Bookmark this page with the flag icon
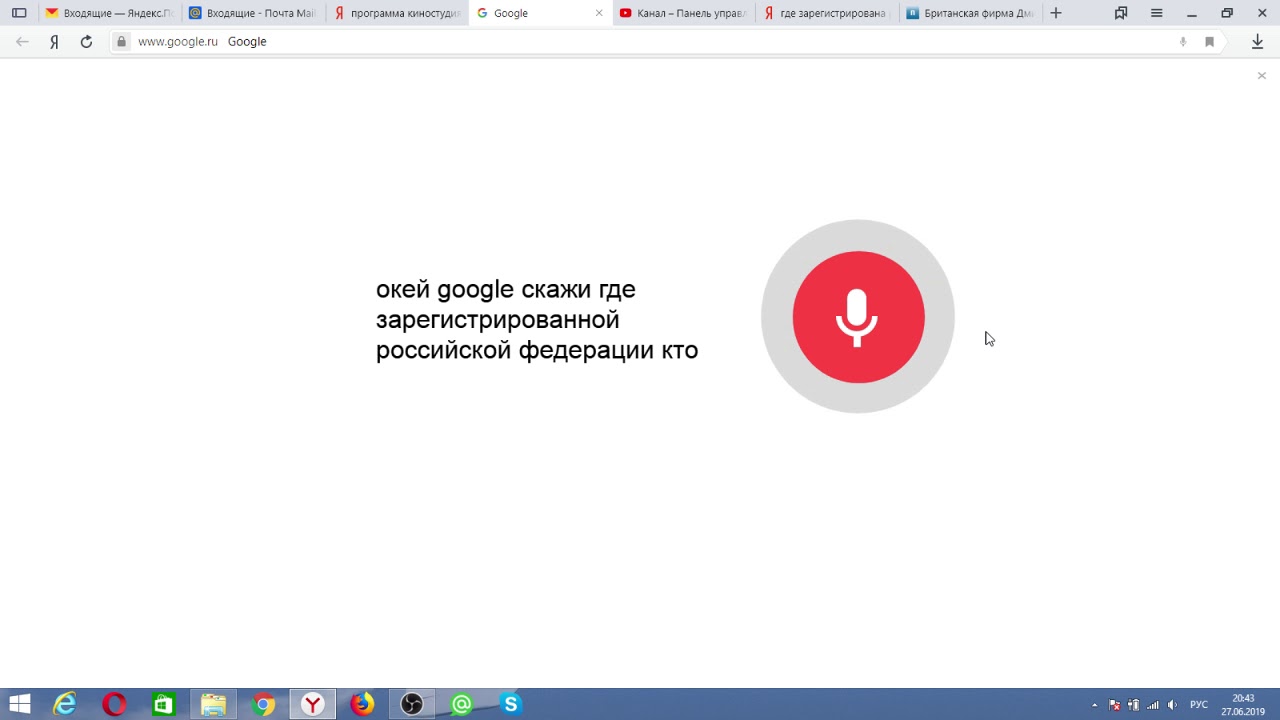 pyautogui.click(x=1209, y=42)
